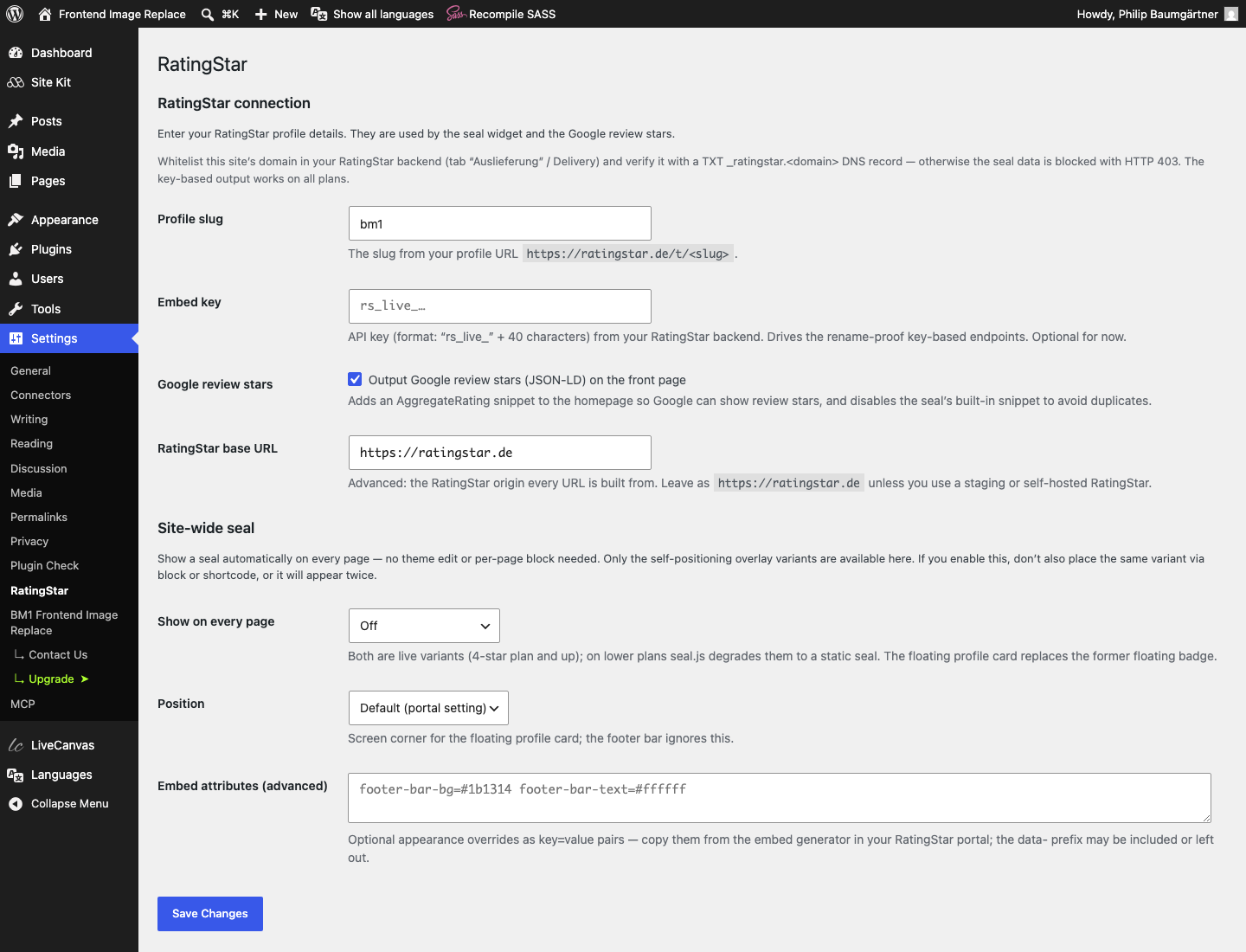This screenshot has width=1246, height=952.
Task: Click the Settings sliders icon
Action: (x=16, y=338)
